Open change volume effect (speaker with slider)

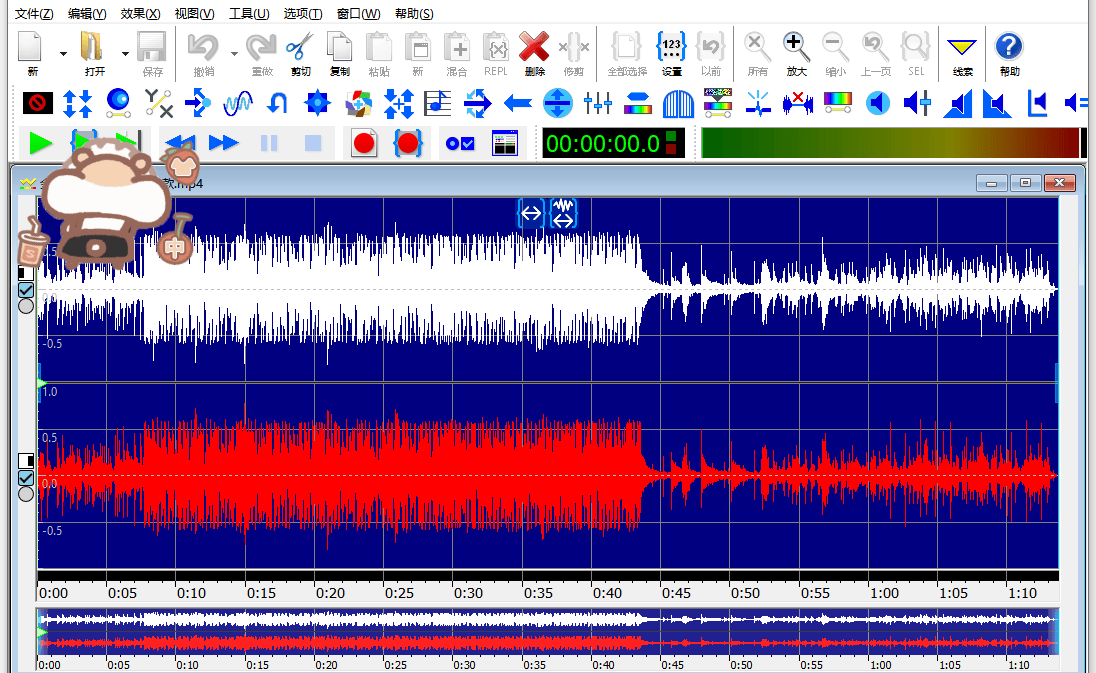918,103
